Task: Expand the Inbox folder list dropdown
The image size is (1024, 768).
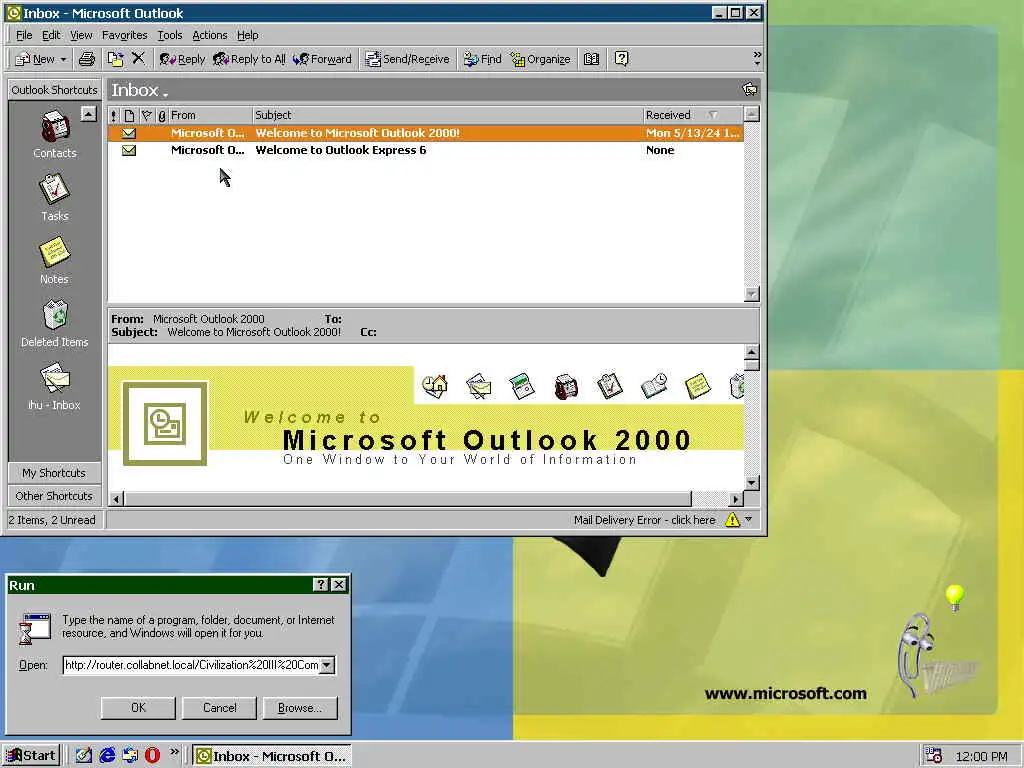Action: click(x=165, y=94)
